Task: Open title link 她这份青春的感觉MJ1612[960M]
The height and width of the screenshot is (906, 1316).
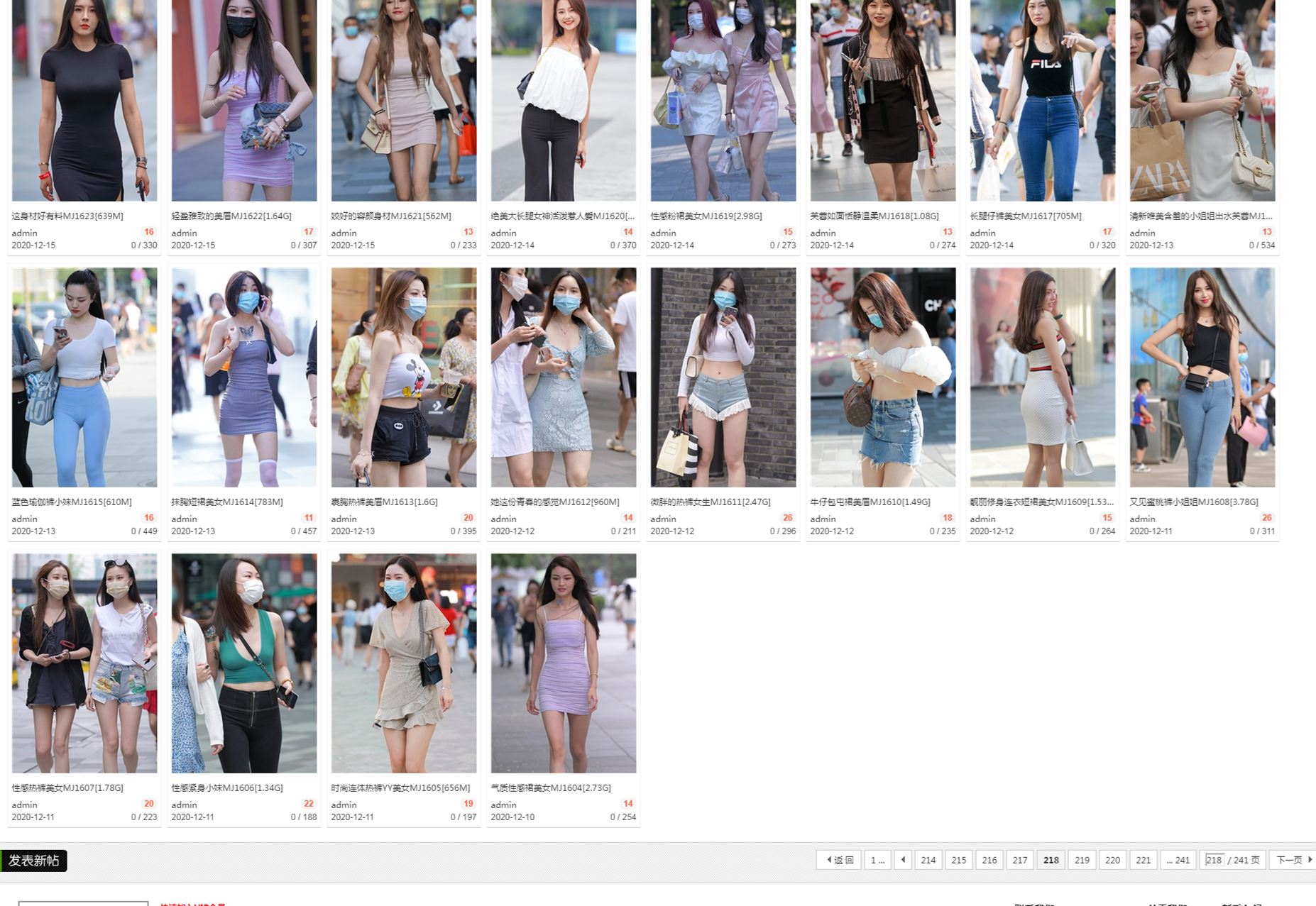Action: pos(555,502)
